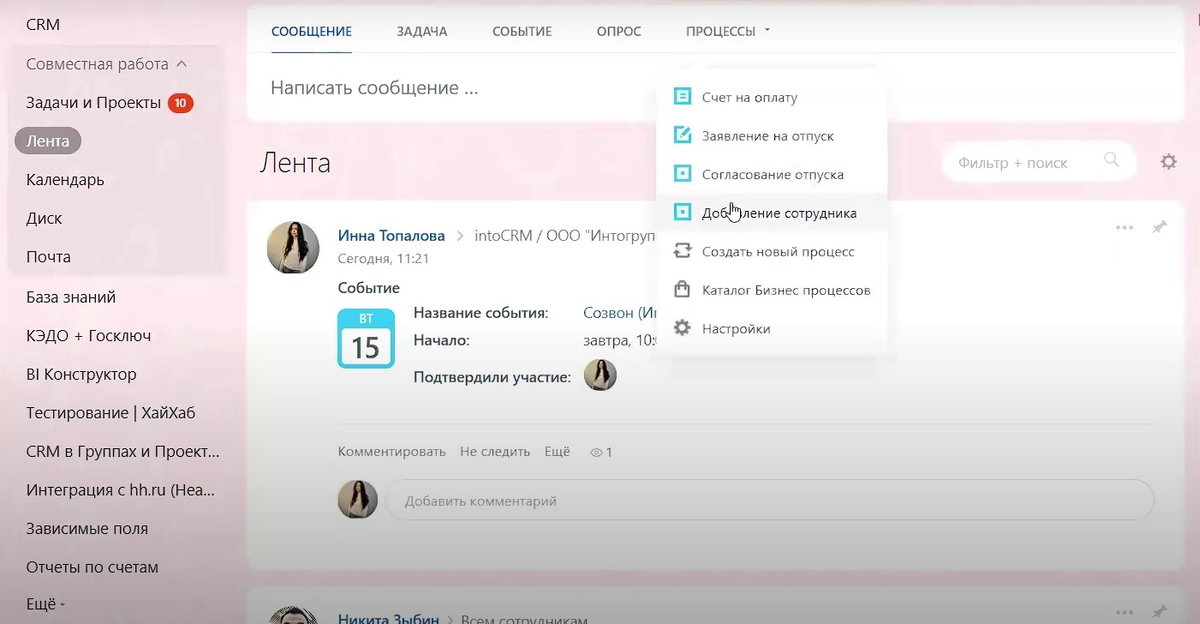1200x624 pixels.
Task: Click the calendar date icon showing 15
Action: pyautogui.click(x=365, y=338)
